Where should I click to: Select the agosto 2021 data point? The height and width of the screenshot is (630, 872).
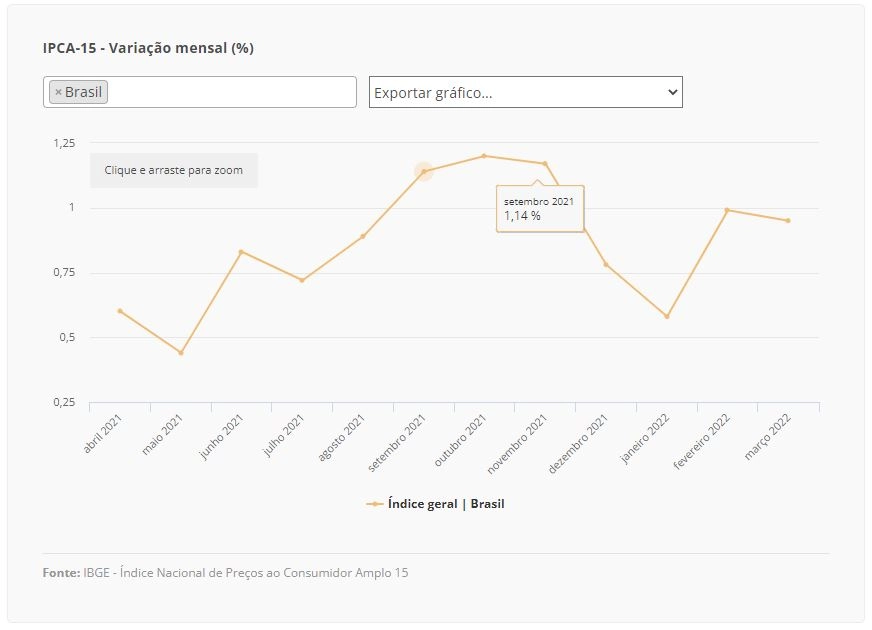click(363, 236)
